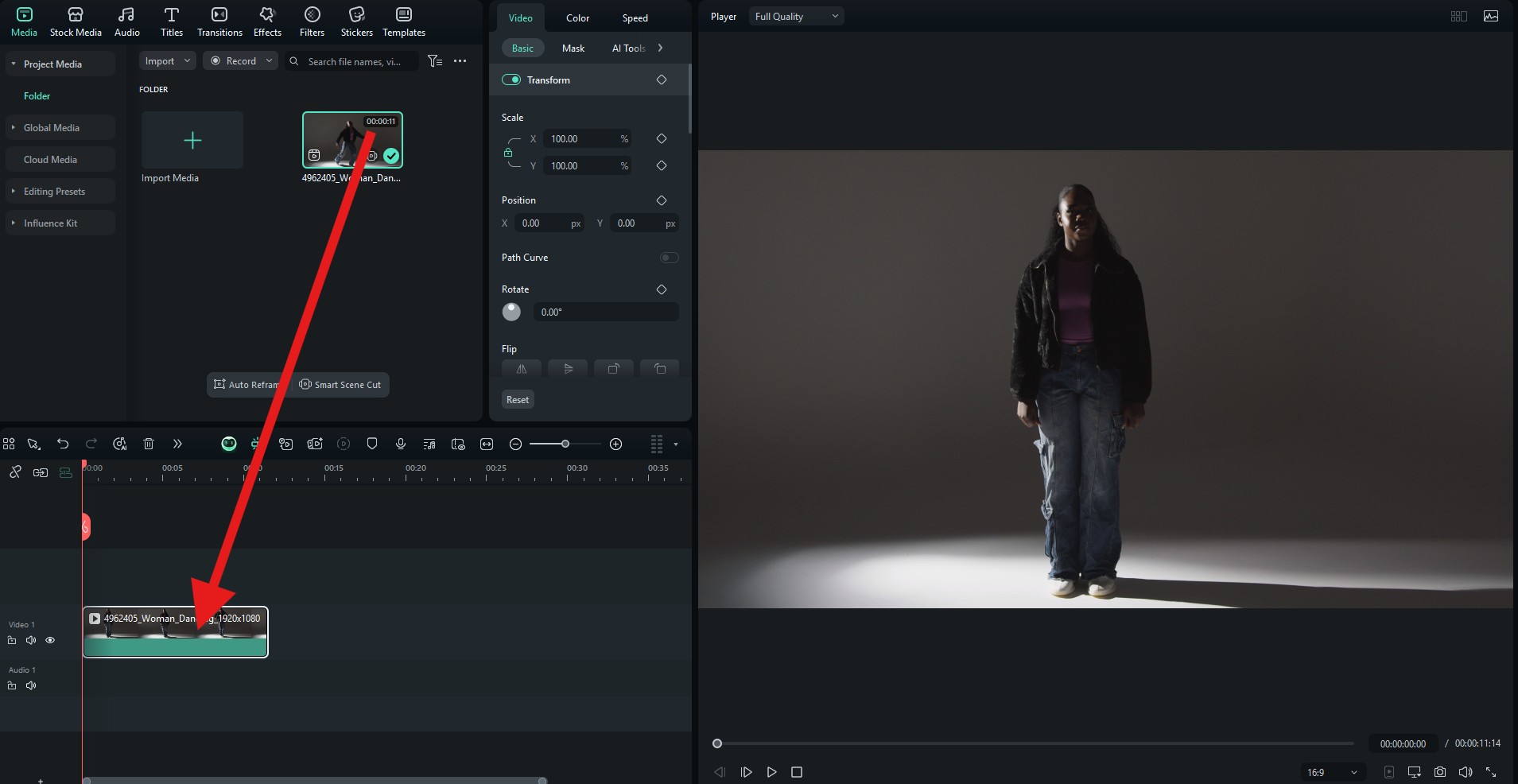Collapse the Project Media tree
1518x784 pixels.
(x=14, y=64)
